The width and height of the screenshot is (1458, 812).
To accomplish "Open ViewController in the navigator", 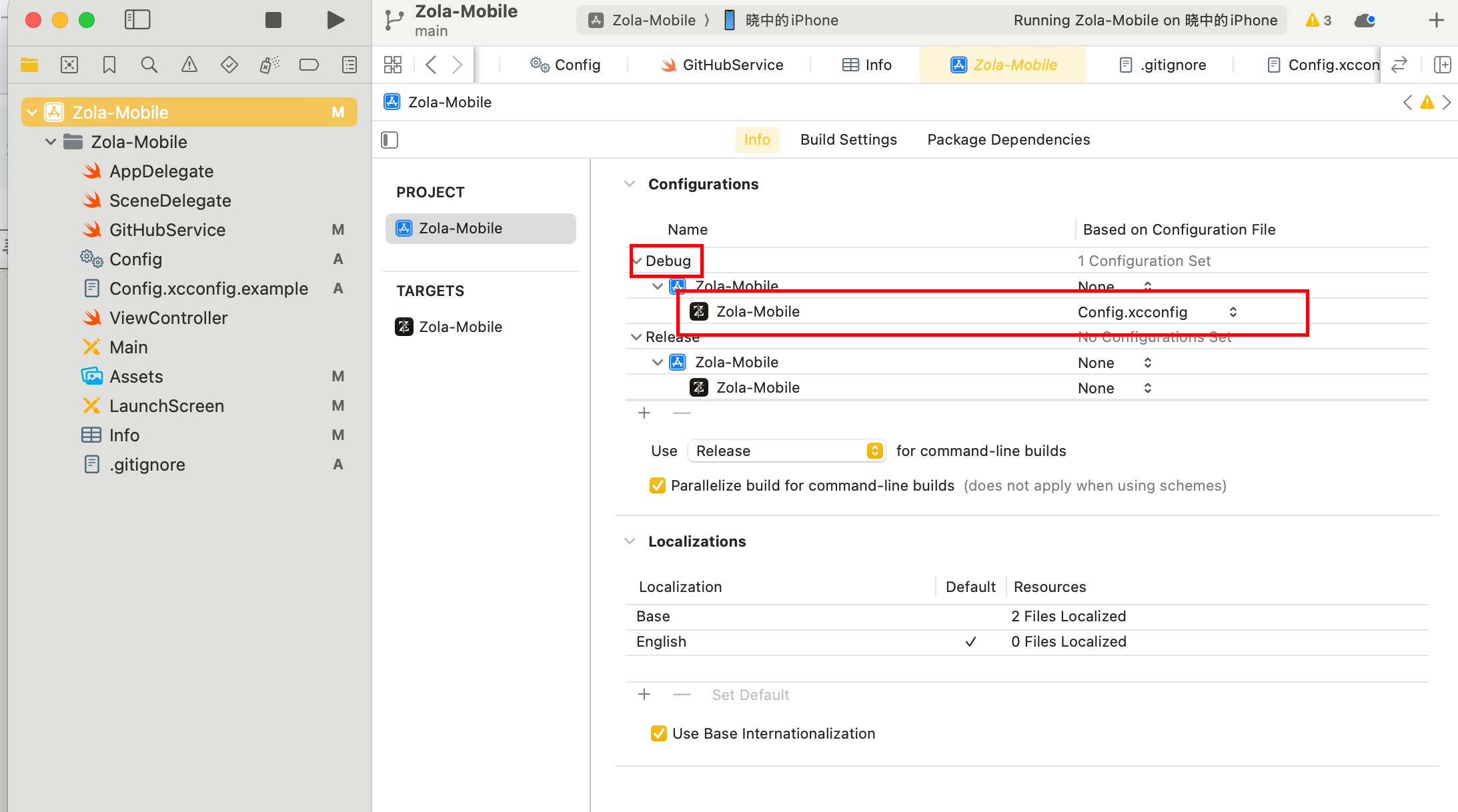I will pos(169,318).
